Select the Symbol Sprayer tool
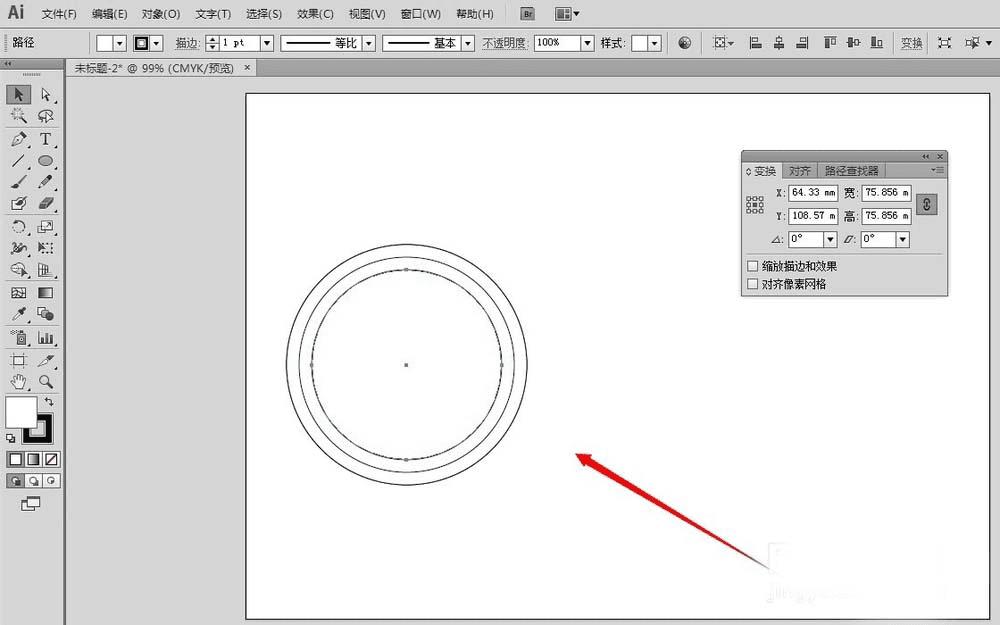The width and height of the screenshot is (1000, 625). (18, 337)
